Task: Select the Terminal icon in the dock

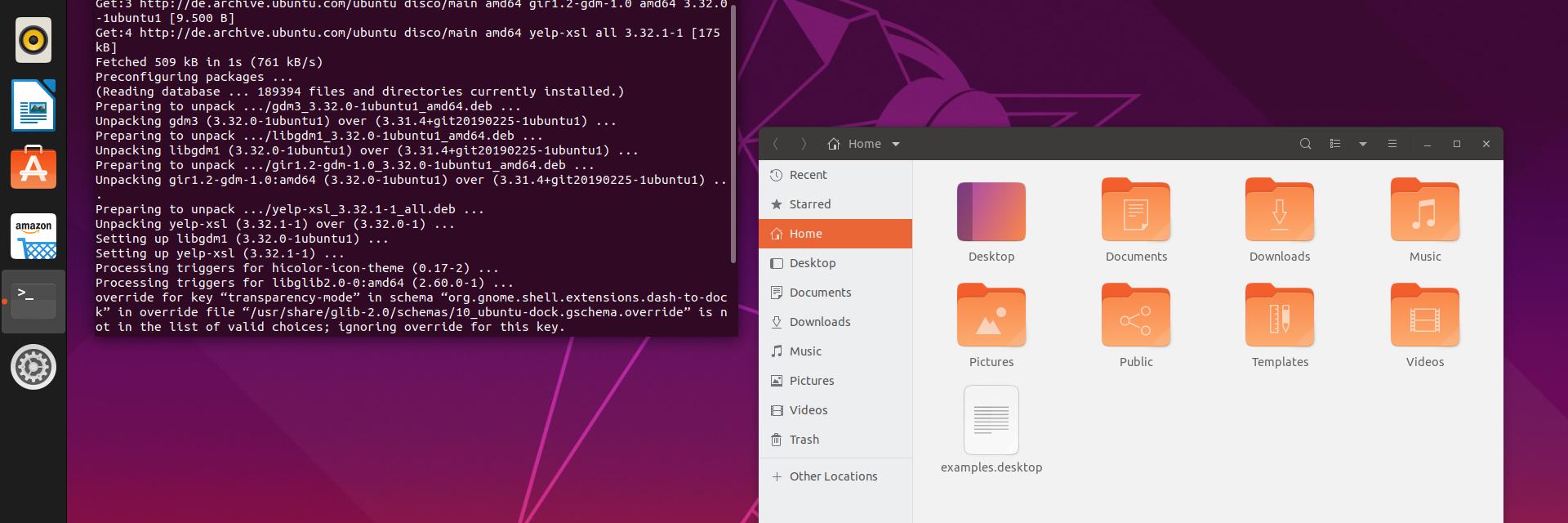Action: (33, 302)
